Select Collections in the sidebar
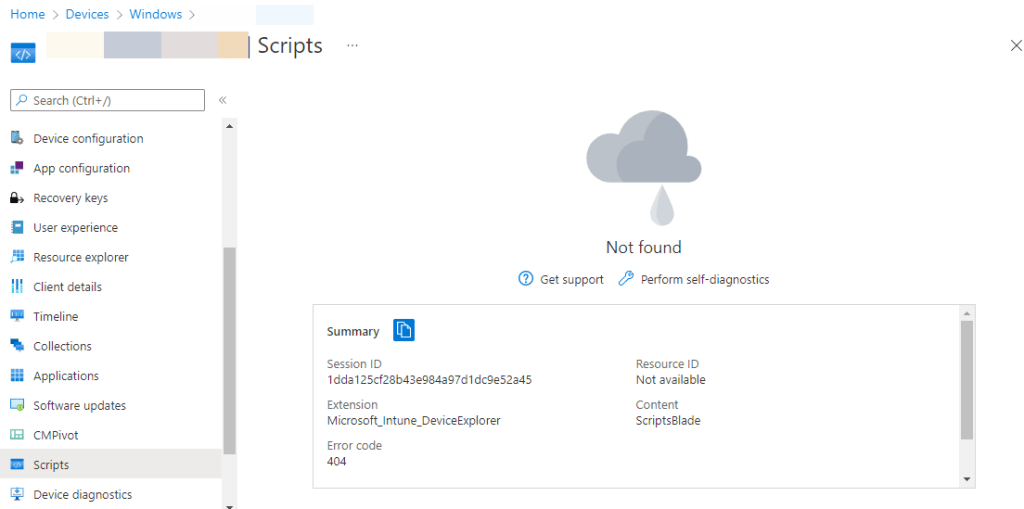The image size is (1024, 509). tap(62, 346)
